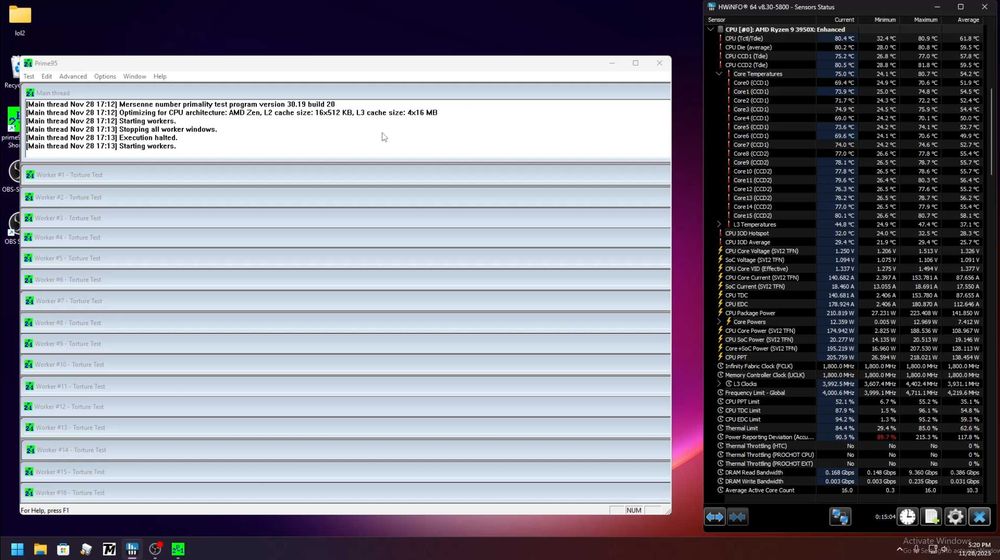Open HWiNFO sensor settings gear

point(955,517)
